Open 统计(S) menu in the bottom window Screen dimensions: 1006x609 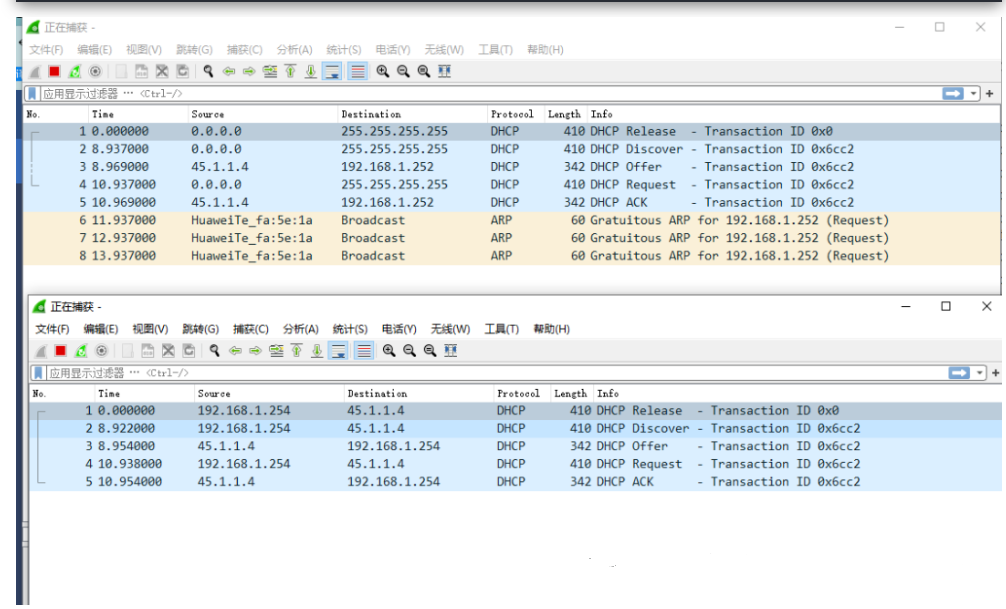pyautogui.click(x=350, y=329)
